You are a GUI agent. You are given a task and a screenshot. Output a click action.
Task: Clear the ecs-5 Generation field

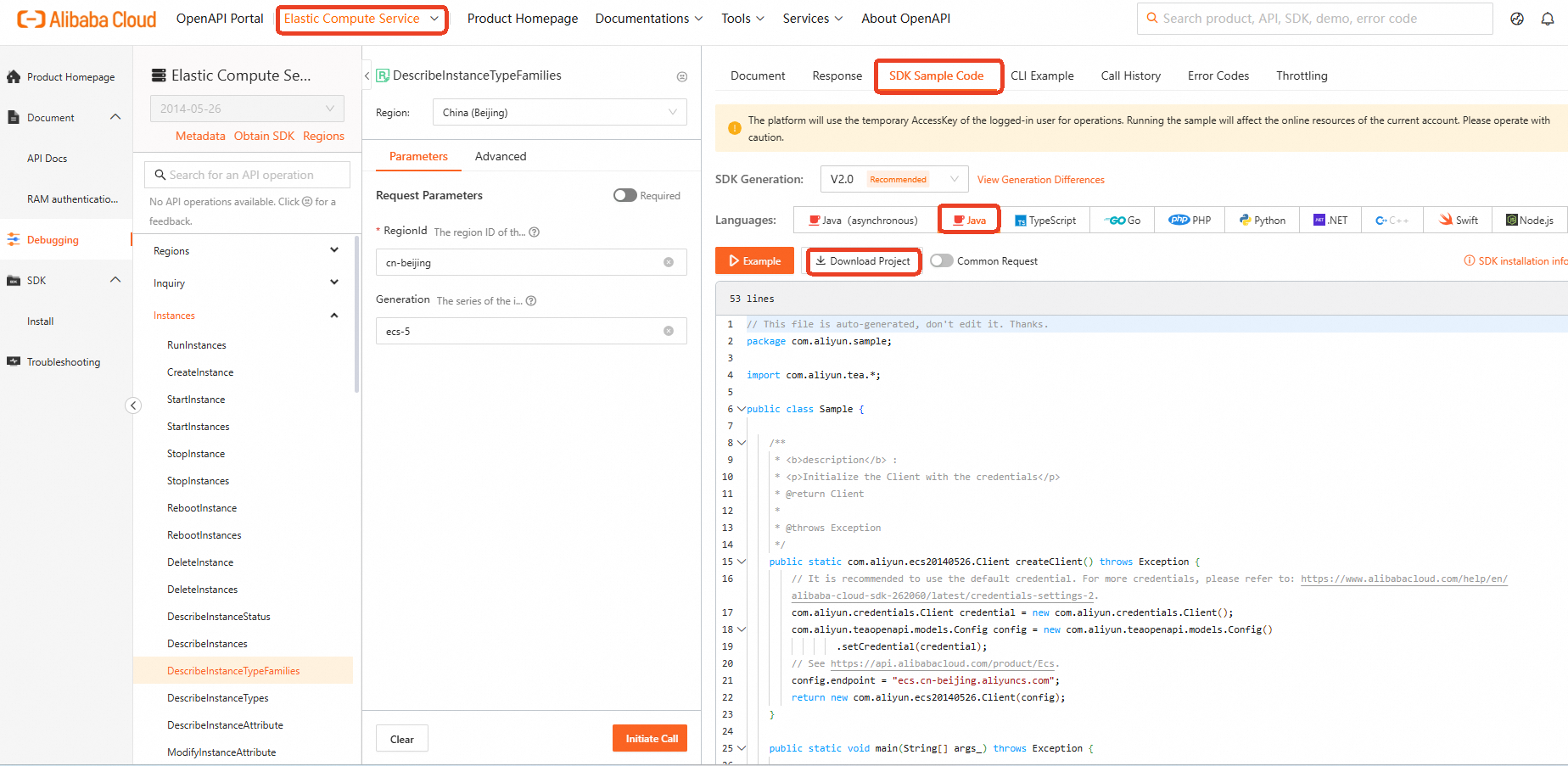pyautogui.click(x=669, y=331)
